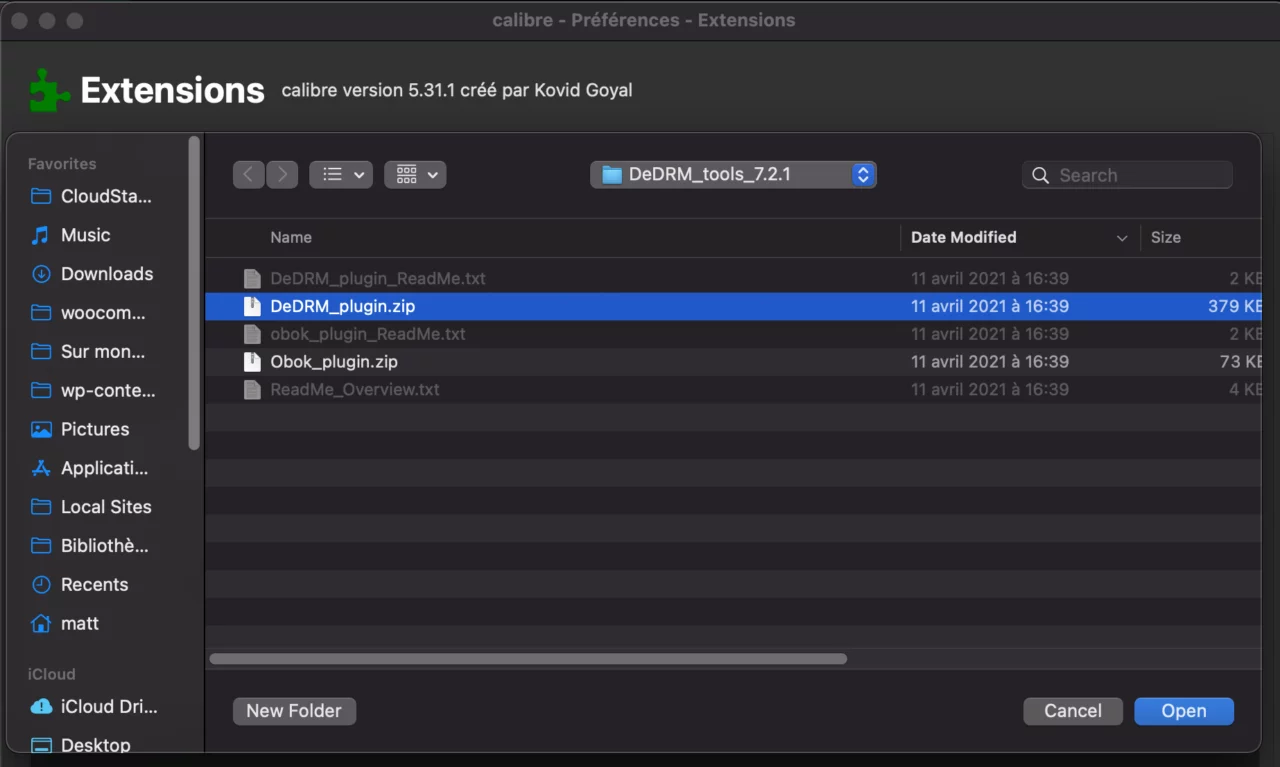Click the Cancel button
1280x767 pixels.
coord(1073,711)
